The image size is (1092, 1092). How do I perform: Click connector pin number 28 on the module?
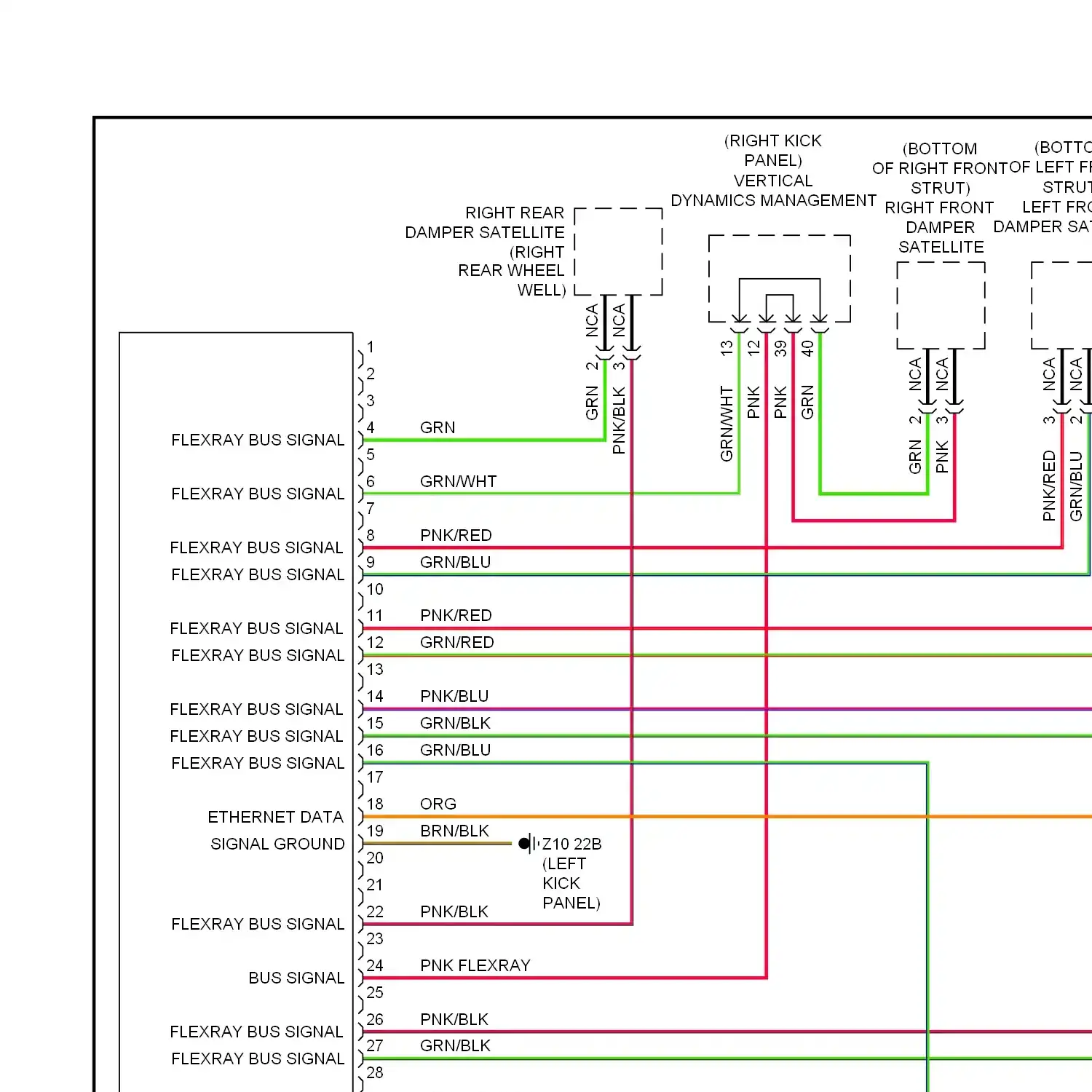(x=375, y=1072)
